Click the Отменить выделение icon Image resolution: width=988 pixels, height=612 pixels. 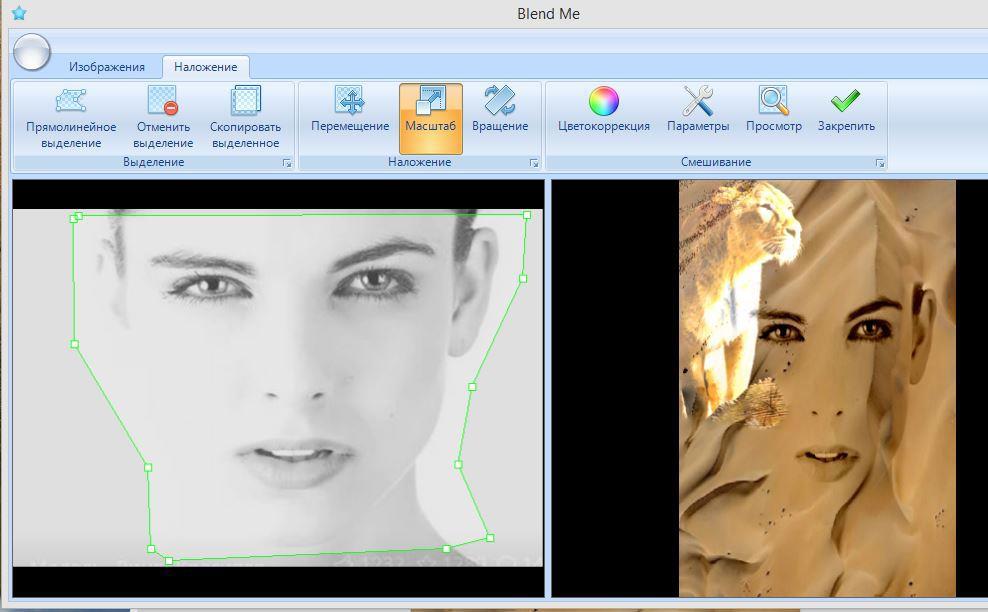click(162, 118)
